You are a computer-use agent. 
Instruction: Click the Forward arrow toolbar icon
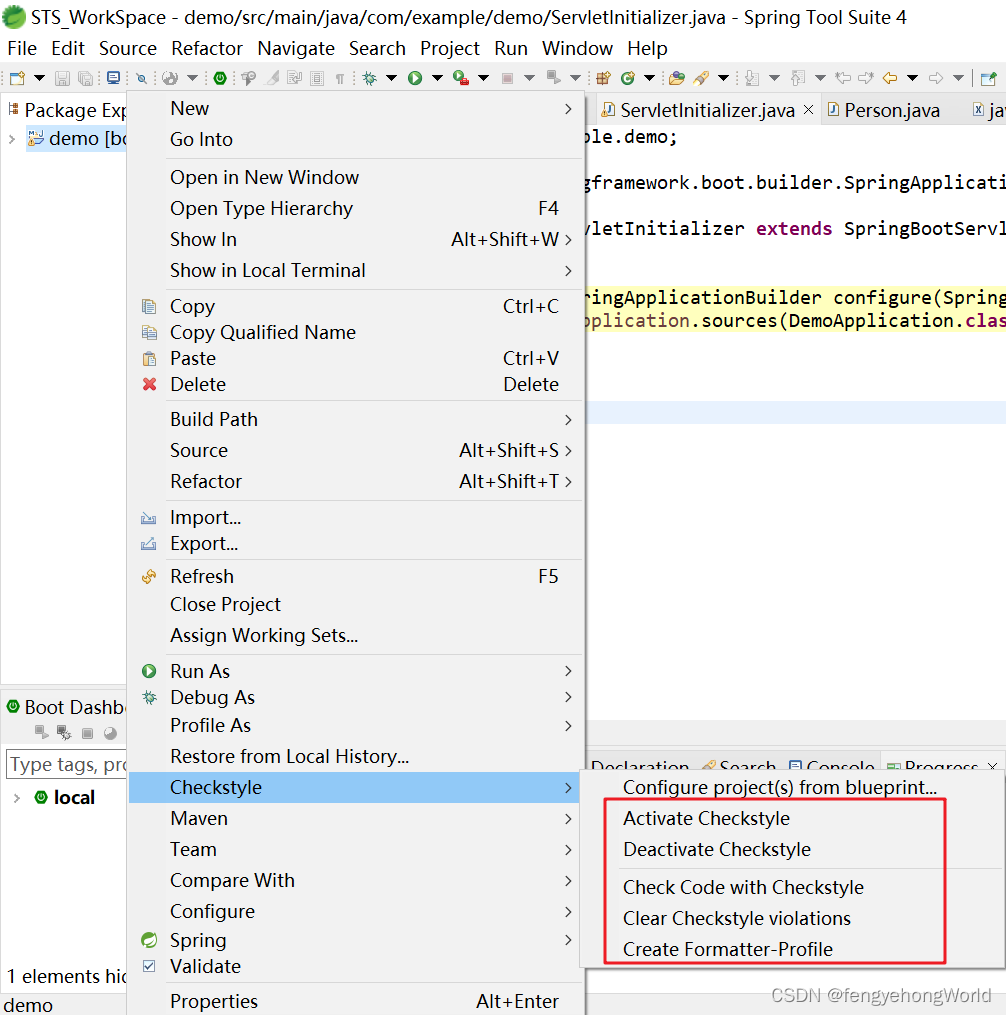click(x=936, y=78)
